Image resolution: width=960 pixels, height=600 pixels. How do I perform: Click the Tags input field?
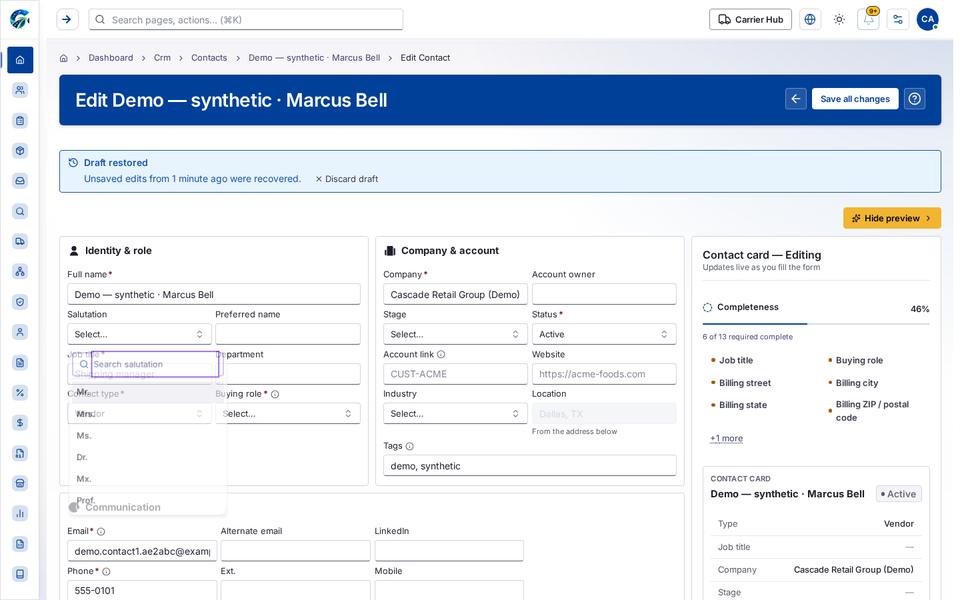click(530, 466)
